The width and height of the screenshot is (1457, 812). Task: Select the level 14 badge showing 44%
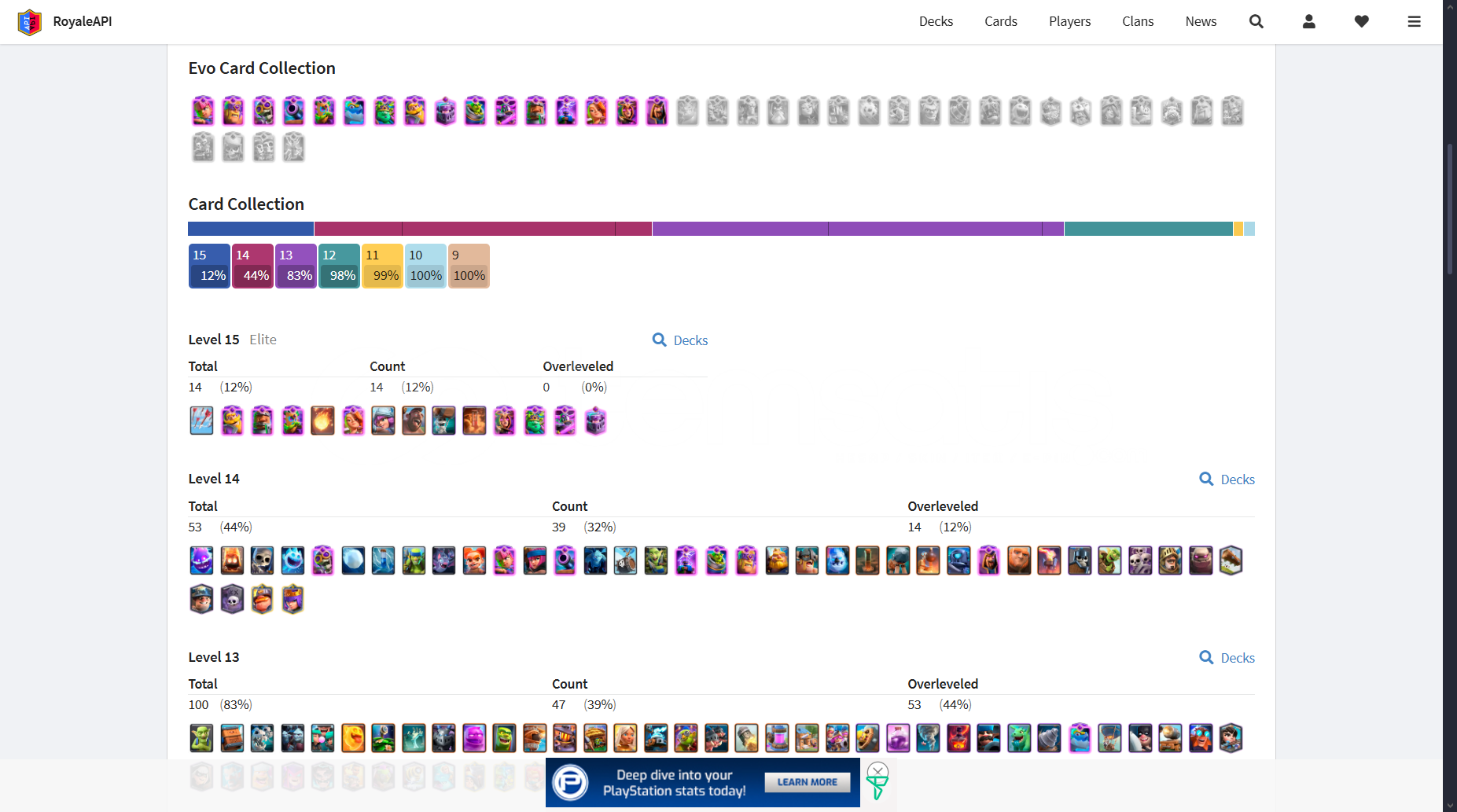pyautogui.click(x=252, y=266)
